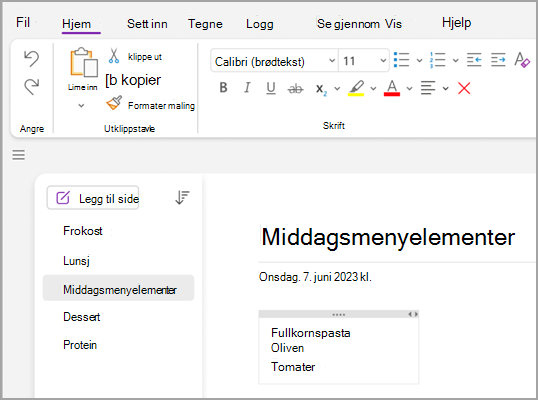Open the Lunsj page
The height and width of the screenshot is (400, 538).
point(77,261)
